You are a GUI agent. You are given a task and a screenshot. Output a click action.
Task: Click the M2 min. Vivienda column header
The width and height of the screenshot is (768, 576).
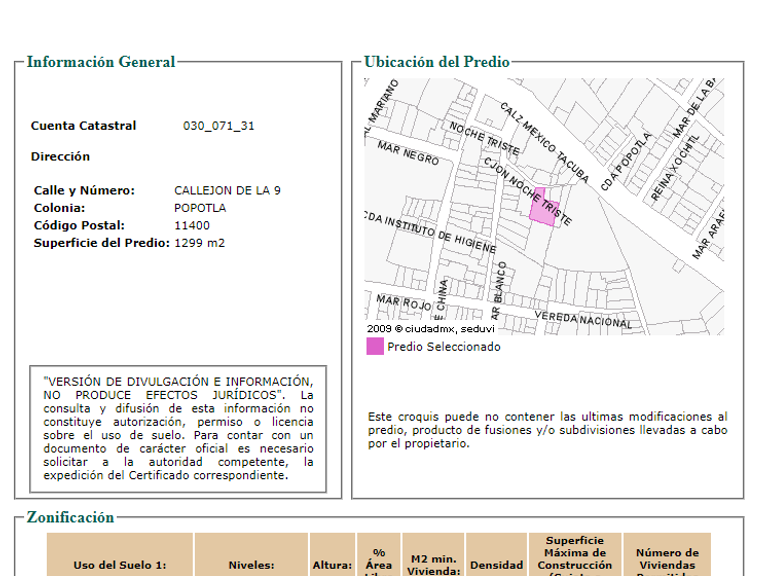433,557
